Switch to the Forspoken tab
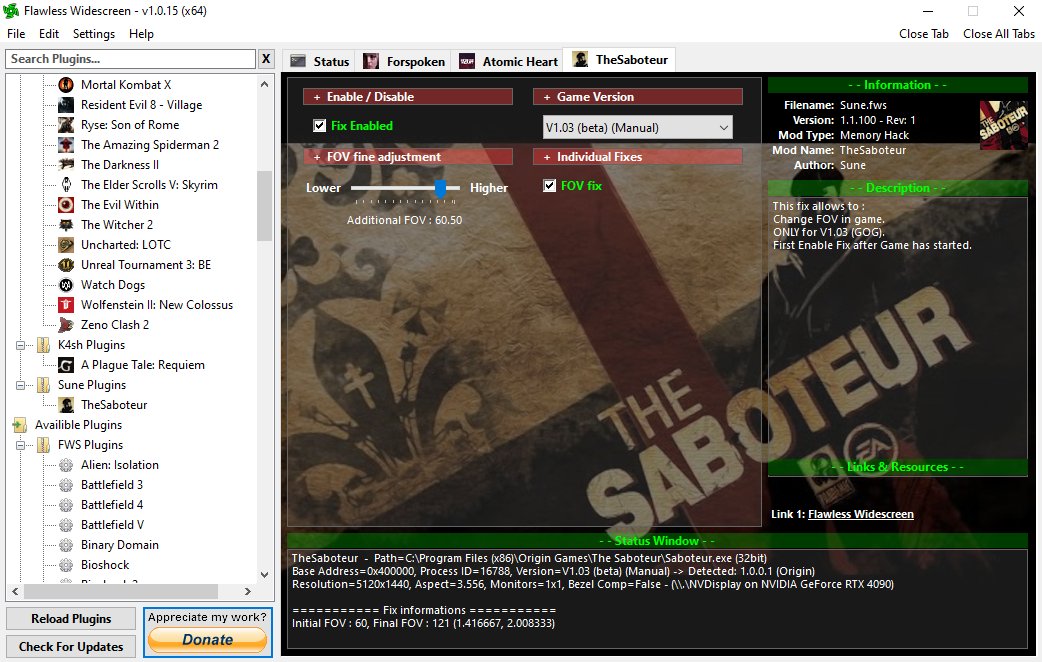Viewport: 1042px width, 662px height. (x=404, y=61)
